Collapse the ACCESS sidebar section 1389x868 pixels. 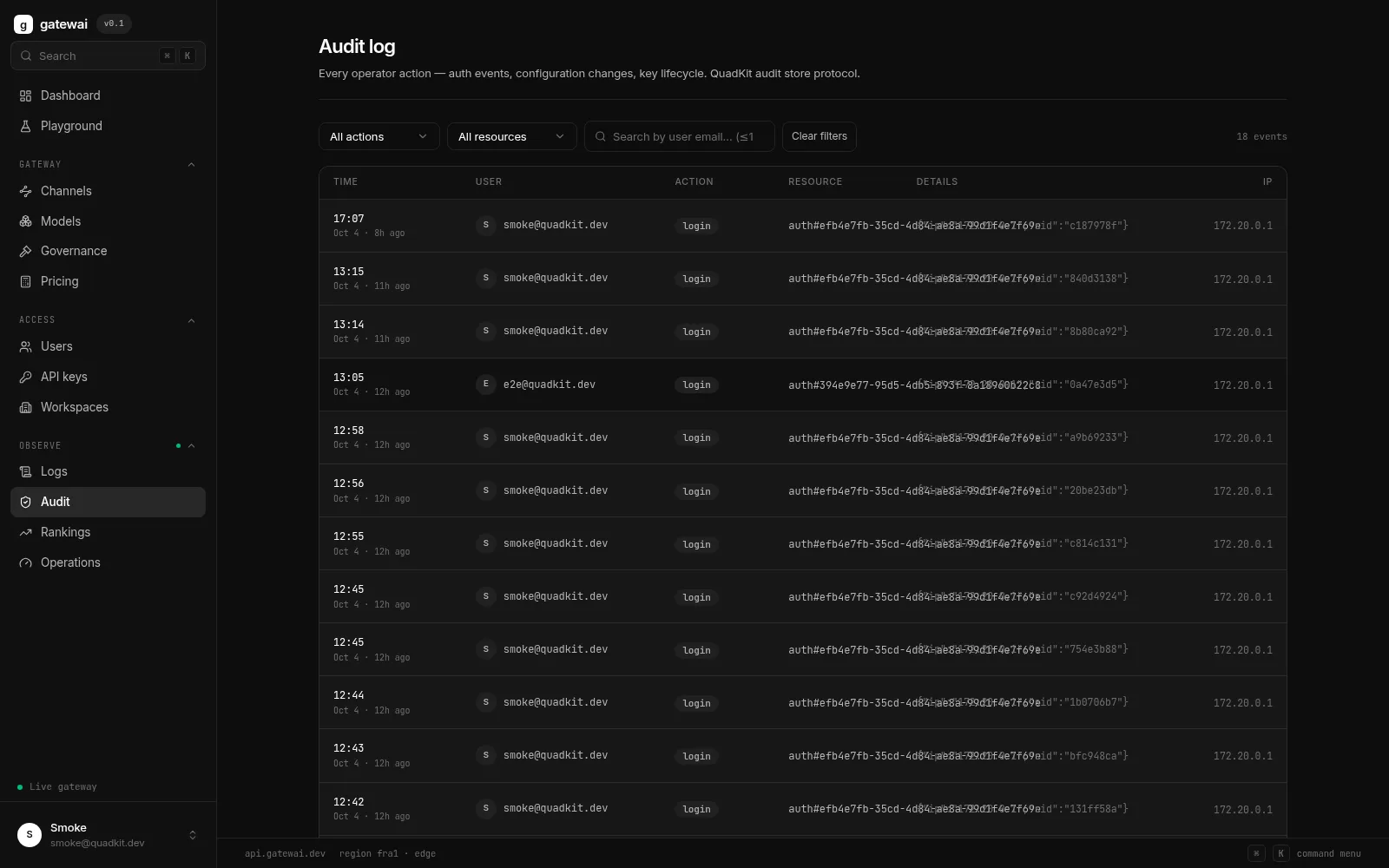(191, 320)
